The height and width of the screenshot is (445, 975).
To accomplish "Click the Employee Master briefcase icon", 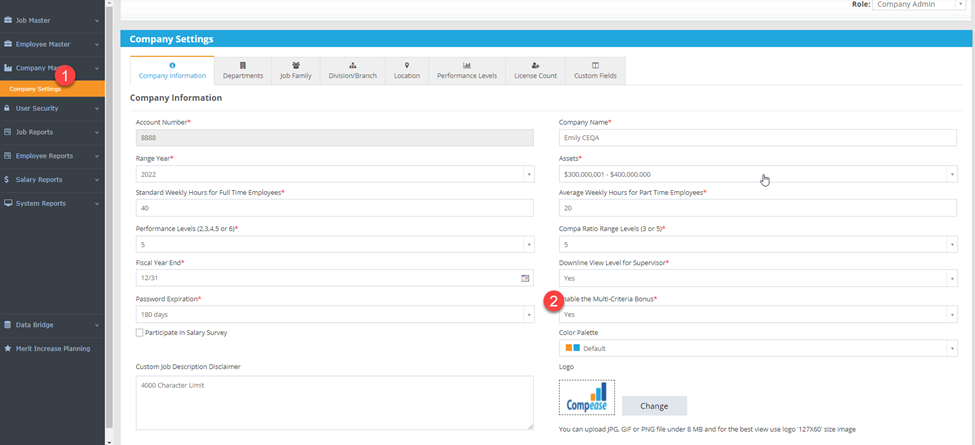I will coord(8,44).
